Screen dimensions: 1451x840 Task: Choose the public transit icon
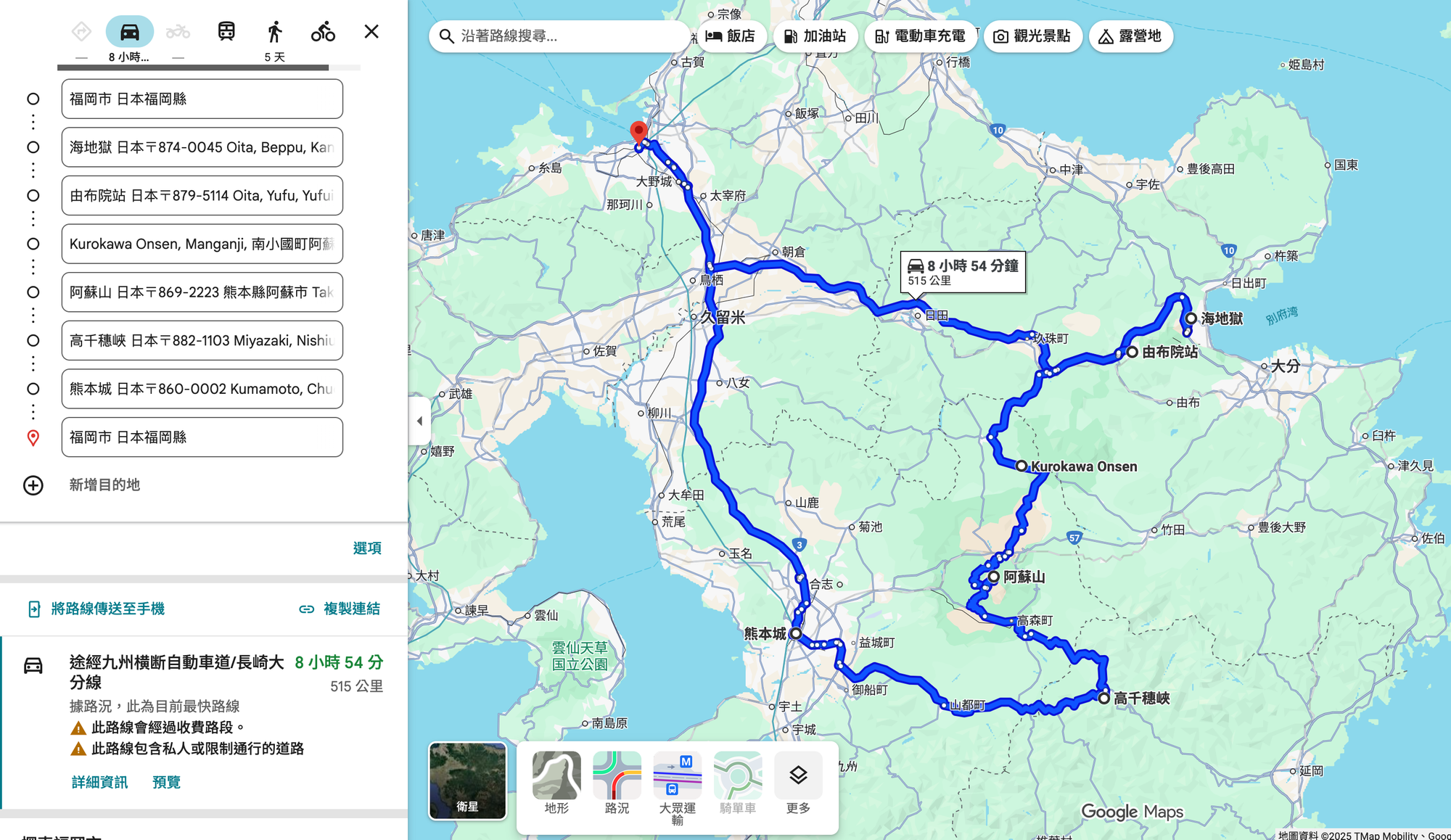226,30
